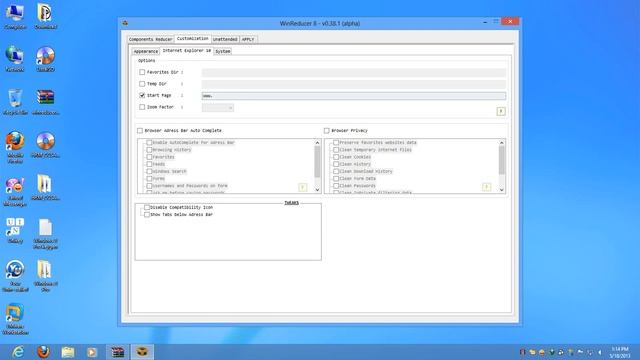Select the WinReducer taskbar button
The width and height of the screenshot is (640, 360).
142,352
